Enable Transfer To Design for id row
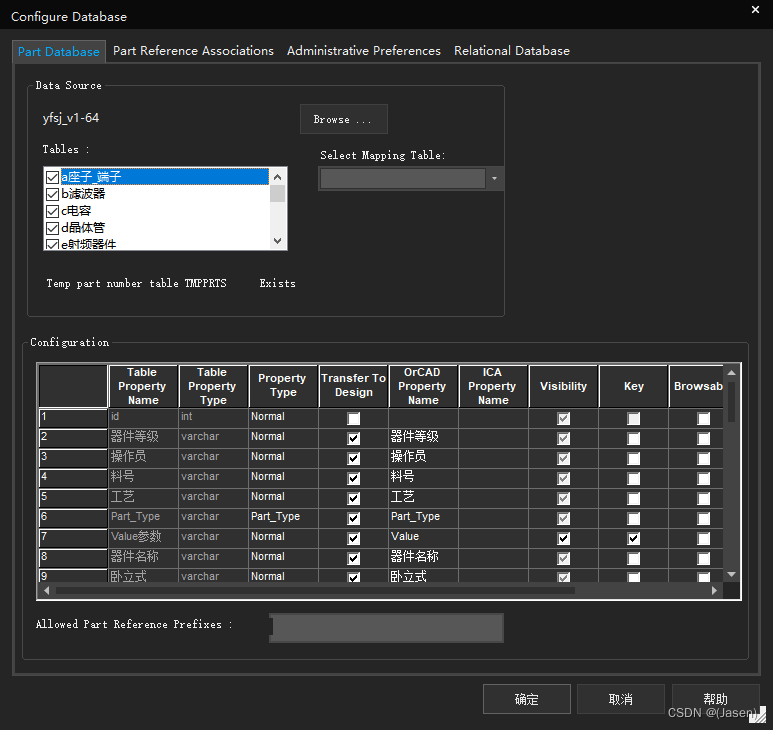Image resolution: width=773 pixels, height=730 pixels. 353,418
